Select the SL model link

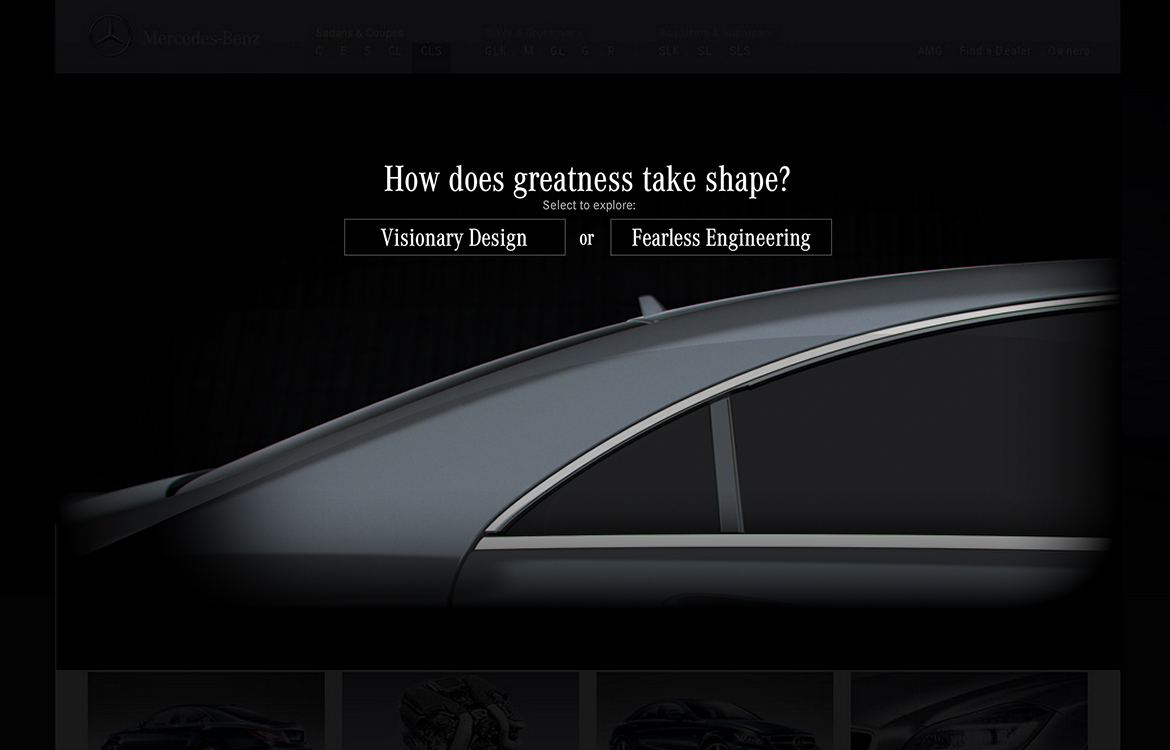[704, 51]
